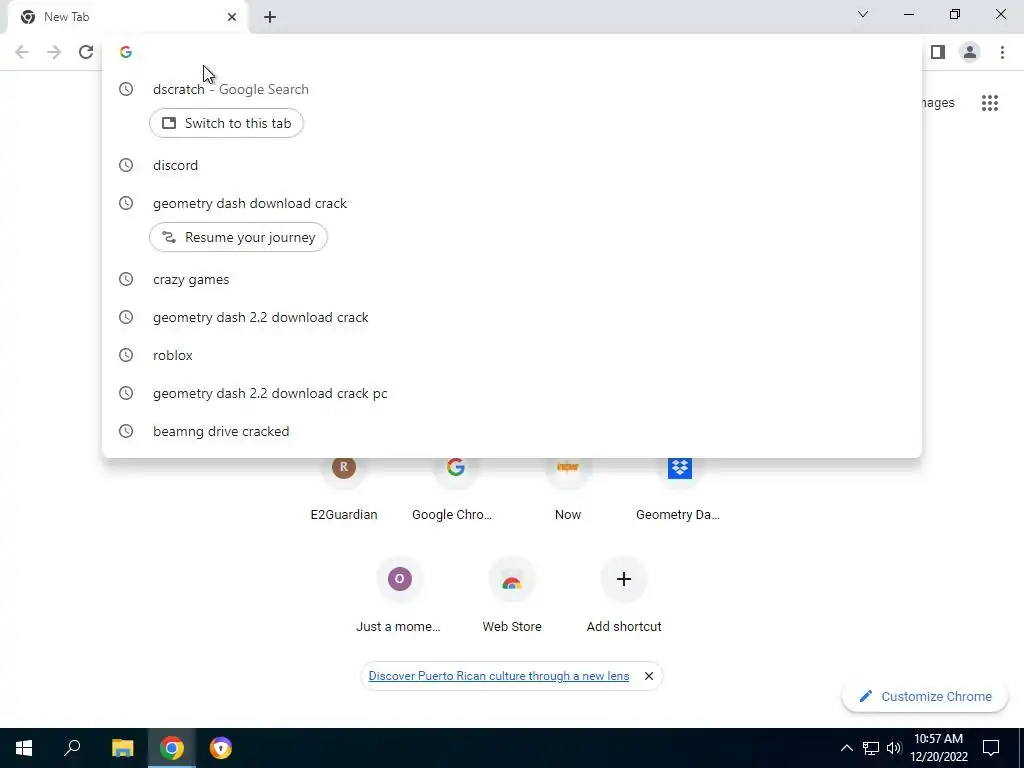The height and width of the screenshot is (768, 1024).
Task: Click the clock icon beside 'crazy games'
Action: 126,280
